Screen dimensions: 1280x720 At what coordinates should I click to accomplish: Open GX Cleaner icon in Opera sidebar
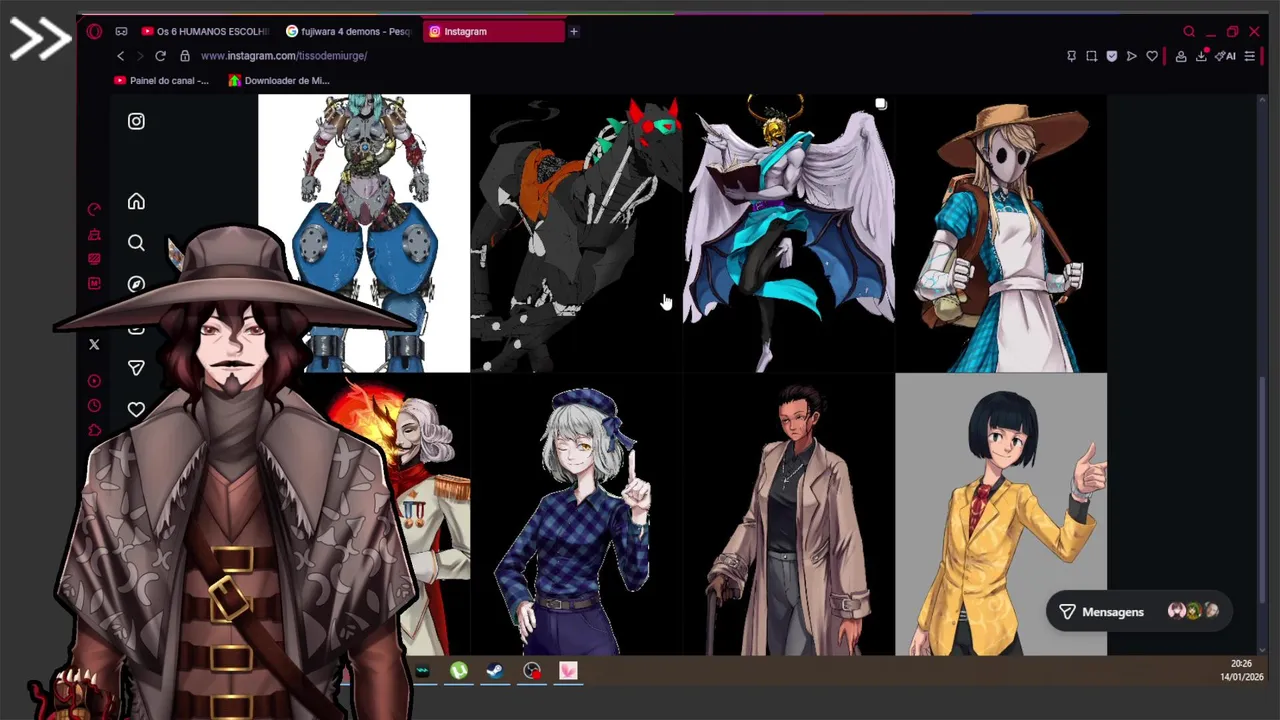pos(94,235)
